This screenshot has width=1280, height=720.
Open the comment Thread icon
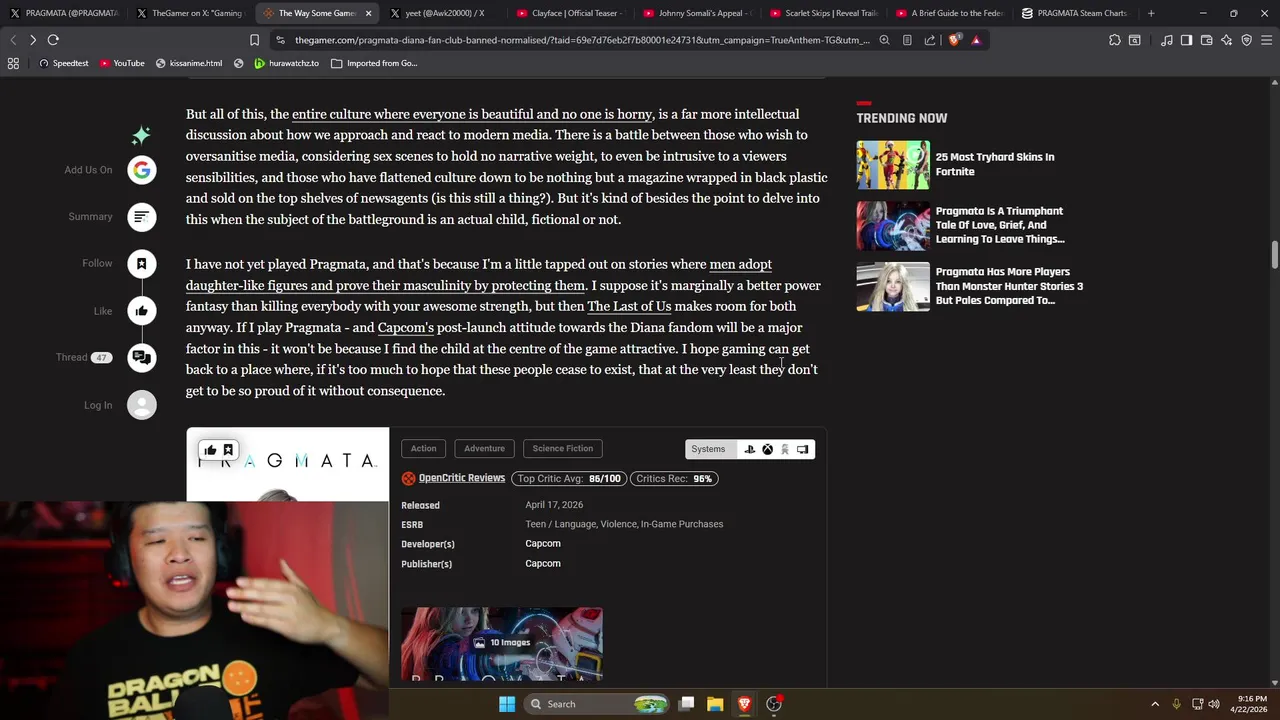pyautogui.click(x=142, y=358)
